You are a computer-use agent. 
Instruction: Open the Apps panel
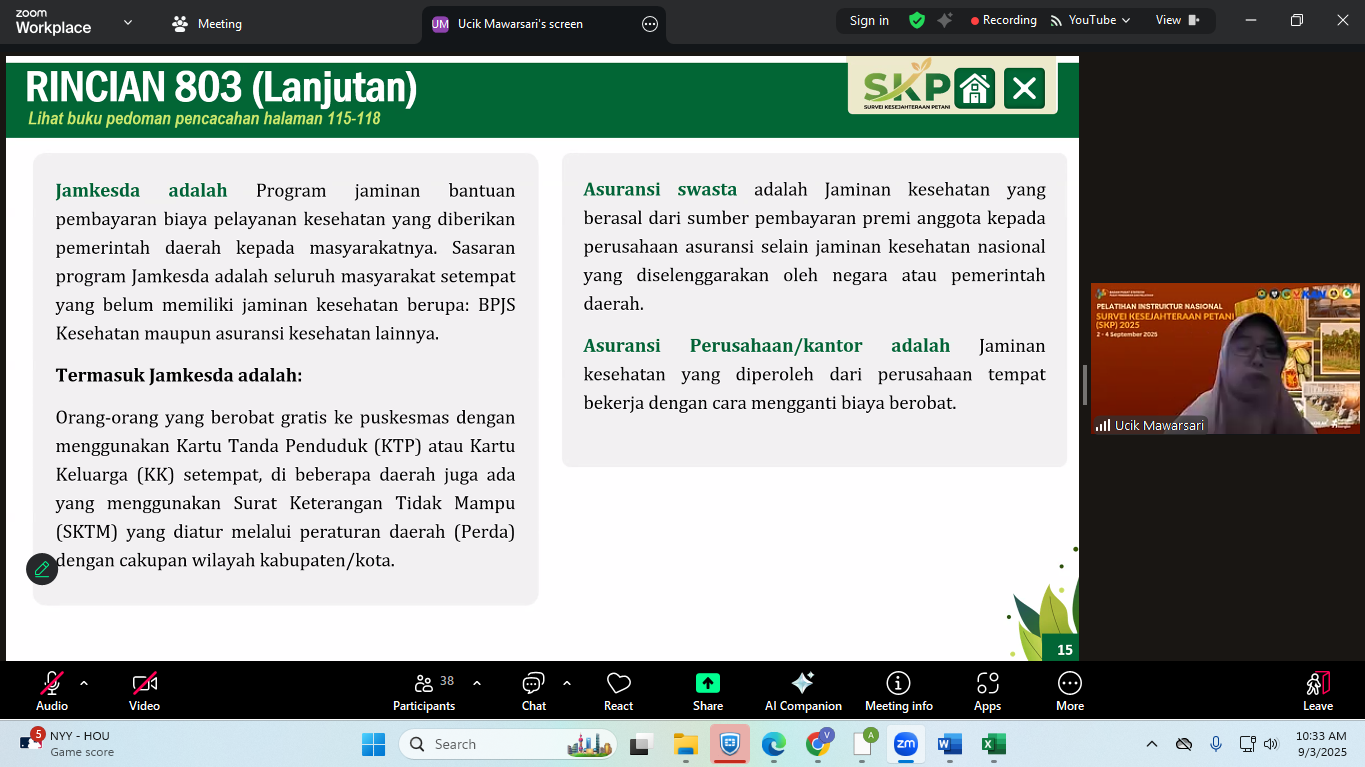[987, 691]
